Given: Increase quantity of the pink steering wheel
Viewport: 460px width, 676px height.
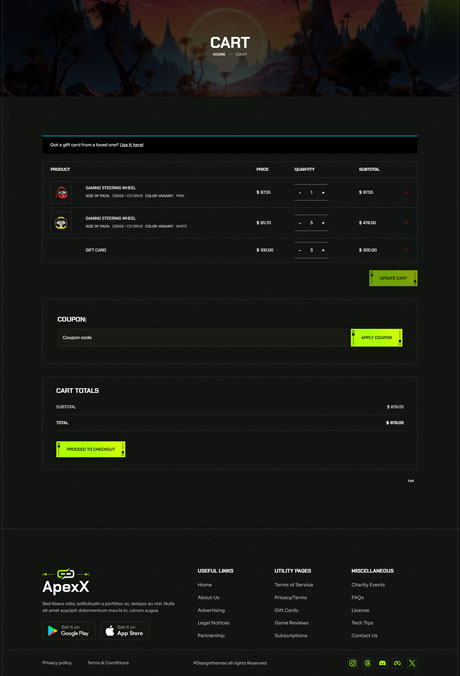Looking at the screenshot, I should click(323, 193).
